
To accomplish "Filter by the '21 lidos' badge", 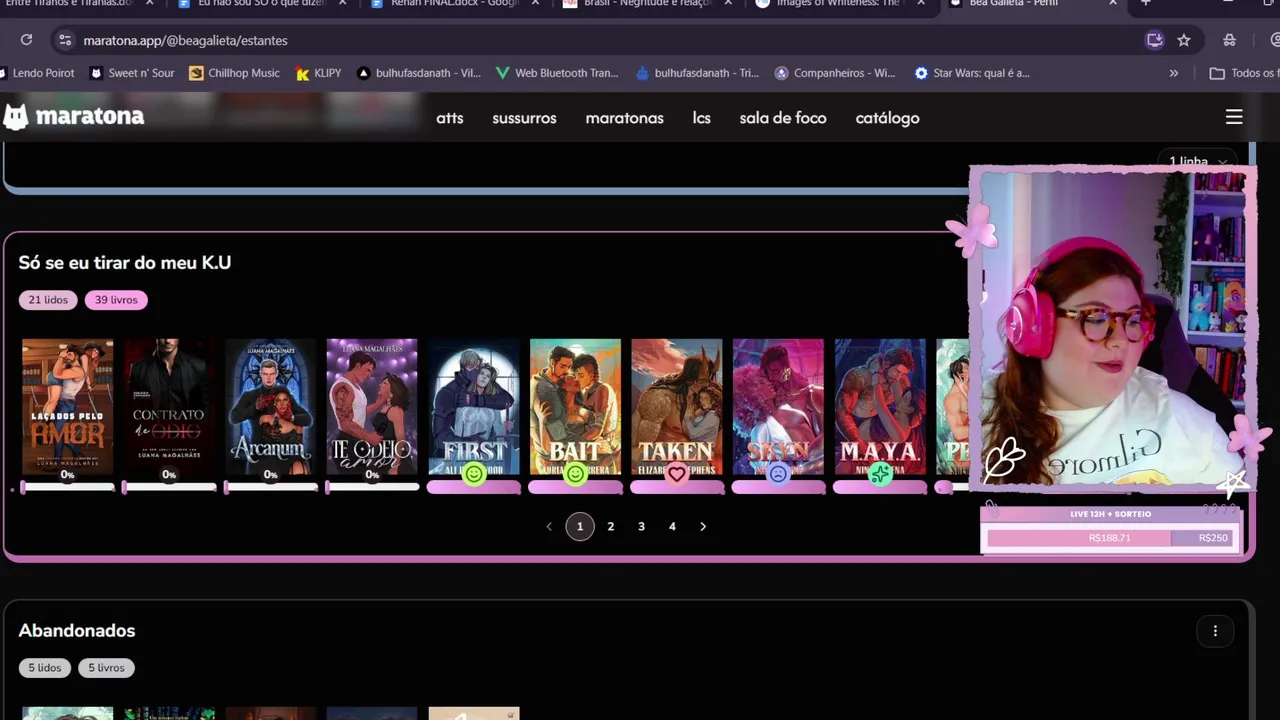I will coord(48,300).
